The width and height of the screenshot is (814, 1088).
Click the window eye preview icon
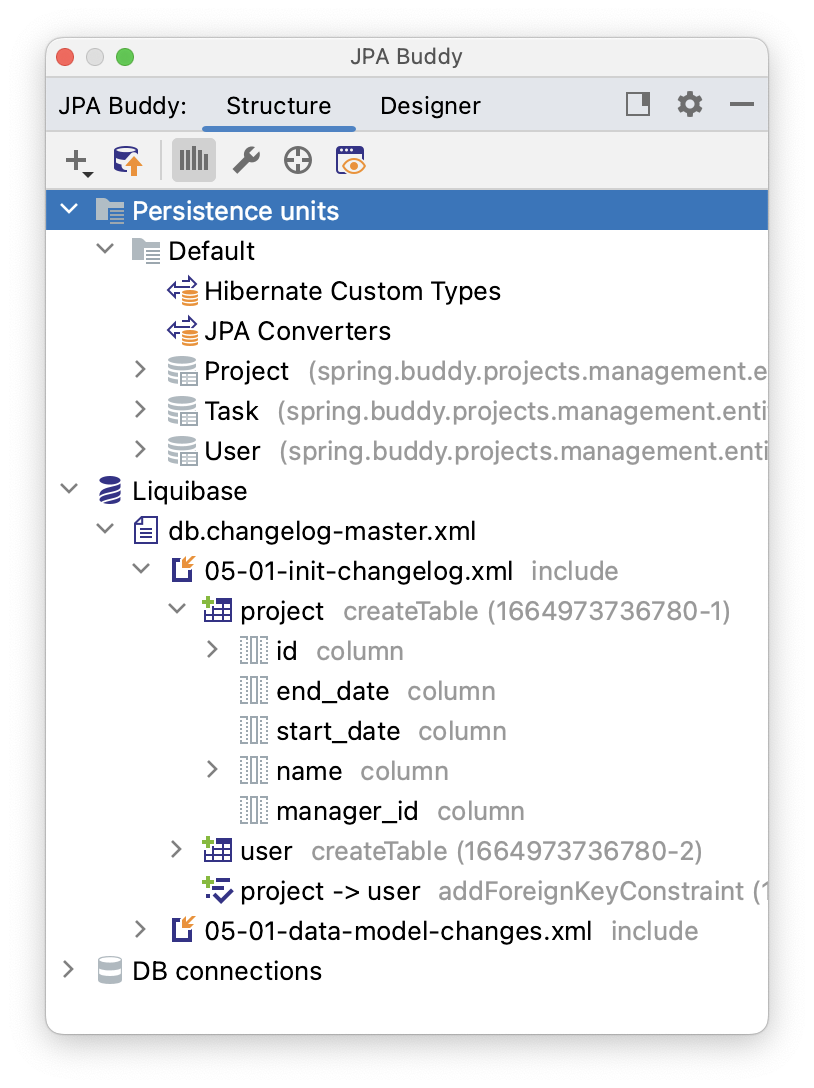350,161
